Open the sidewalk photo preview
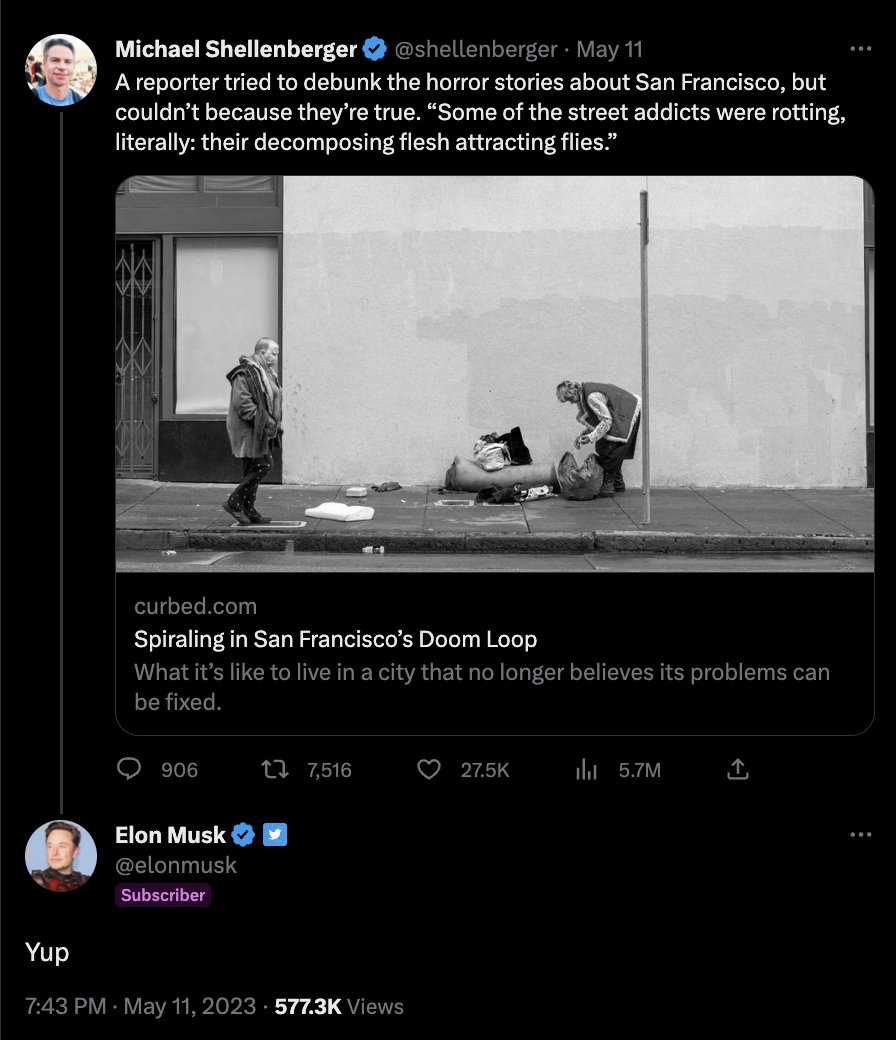The height and width of the screenshot is (1040, 896). (495, 375)
